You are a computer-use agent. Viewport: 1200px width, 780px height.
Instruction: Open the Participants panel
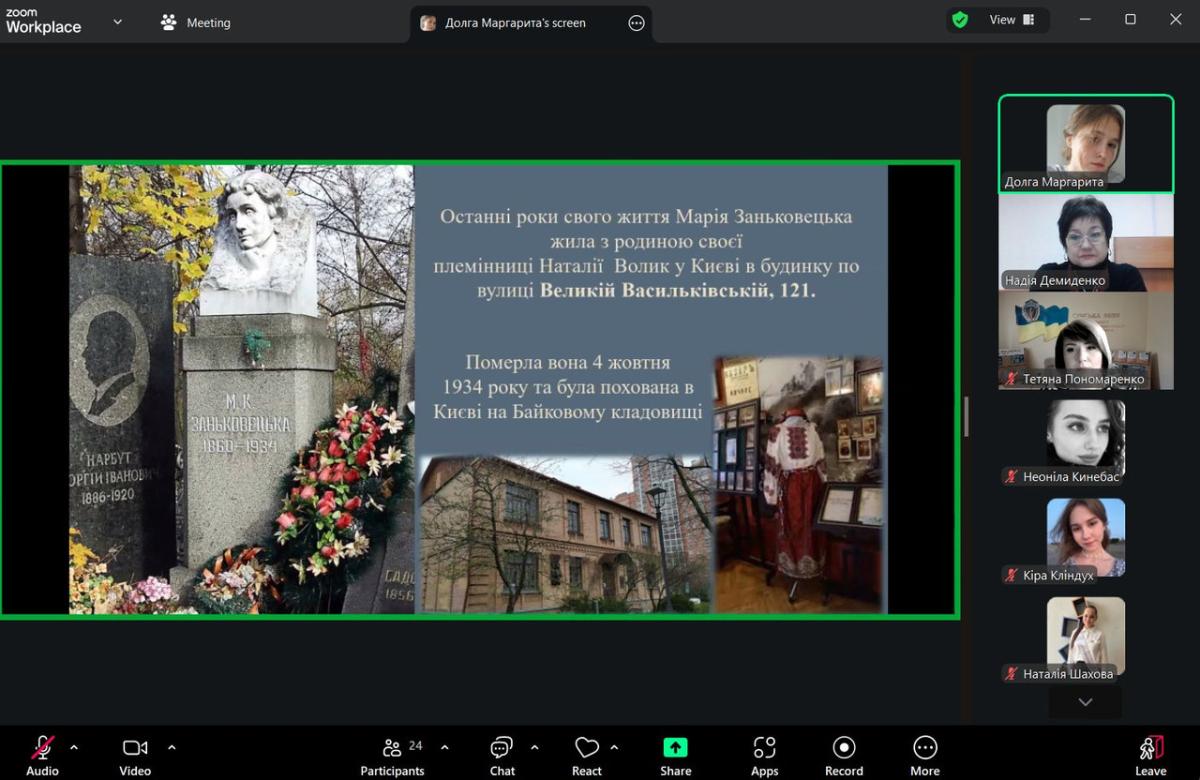392,755
